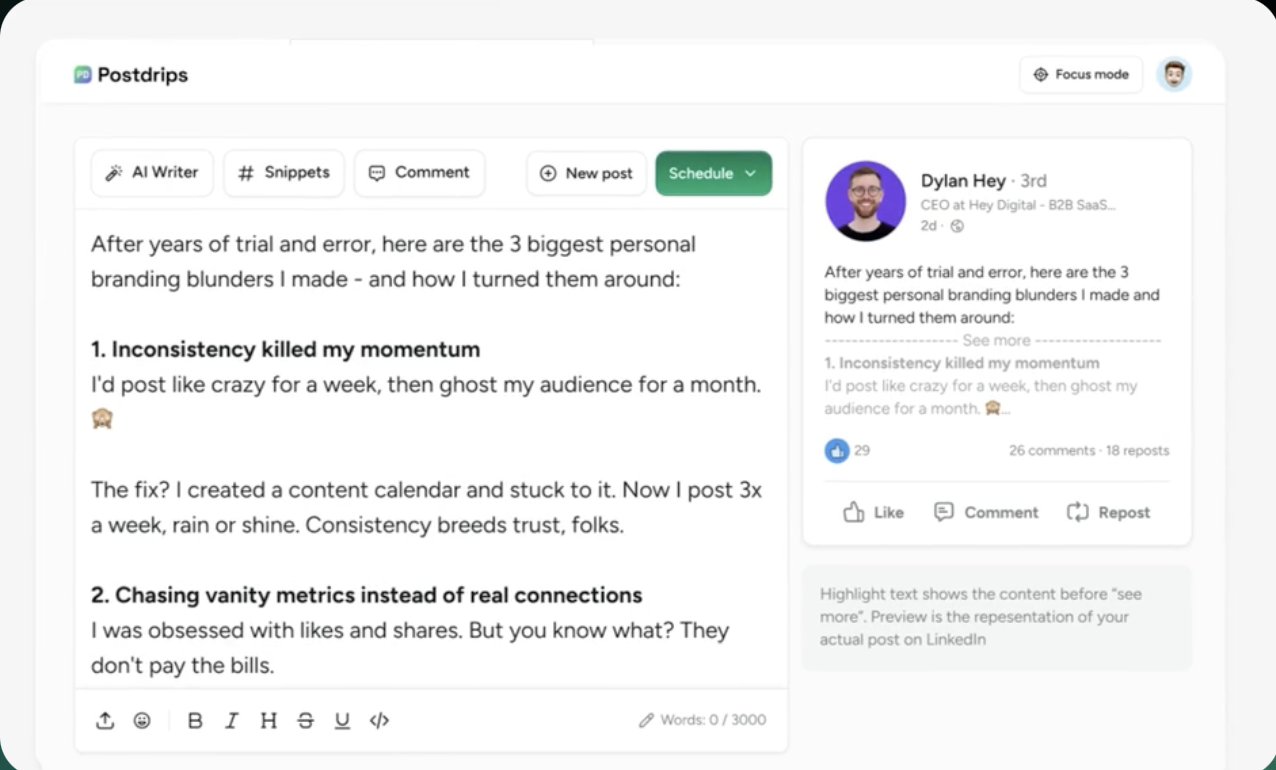Insert a code block using the code icon
Viewport: 1276px width, 770px height.
379,719
